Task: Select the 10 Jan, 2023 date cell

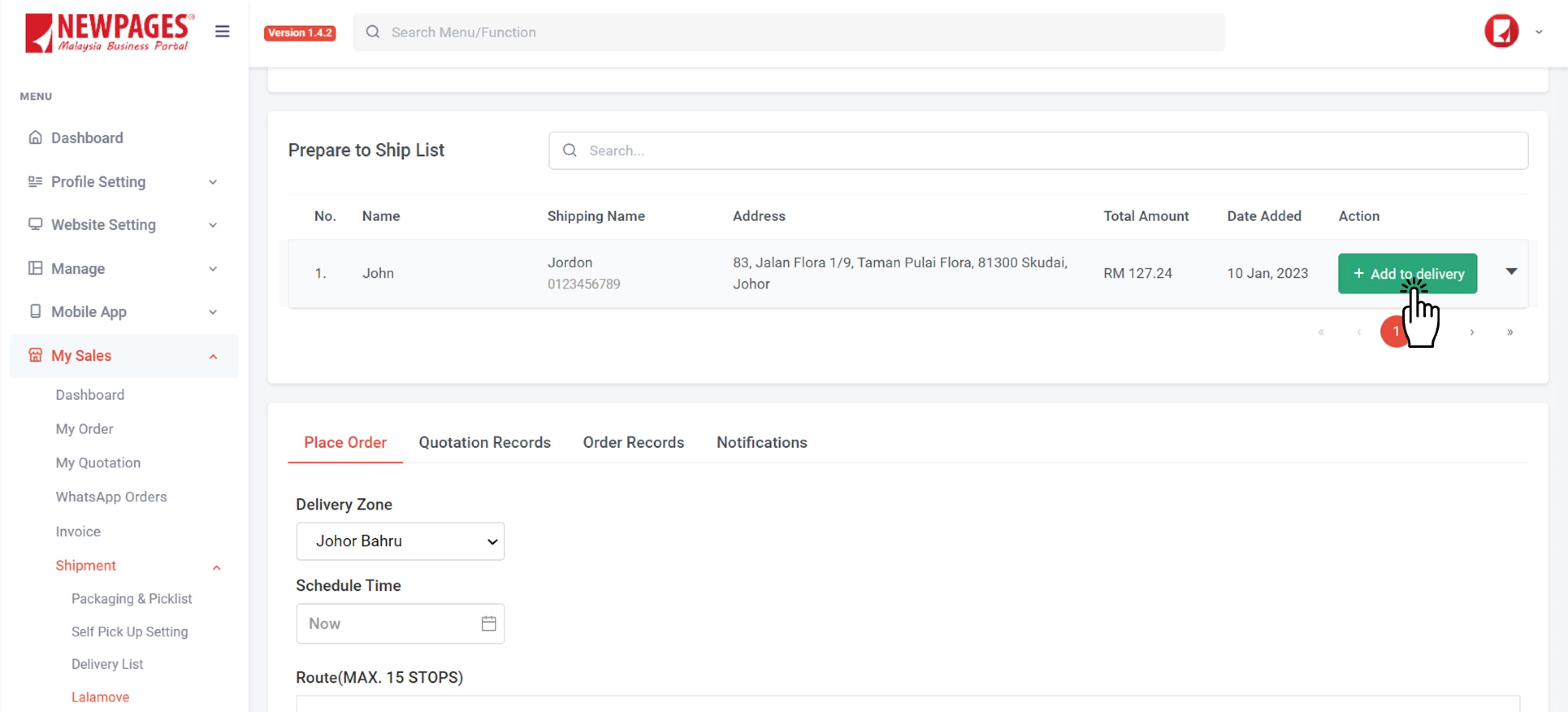Action: [x=1267, y=273]
